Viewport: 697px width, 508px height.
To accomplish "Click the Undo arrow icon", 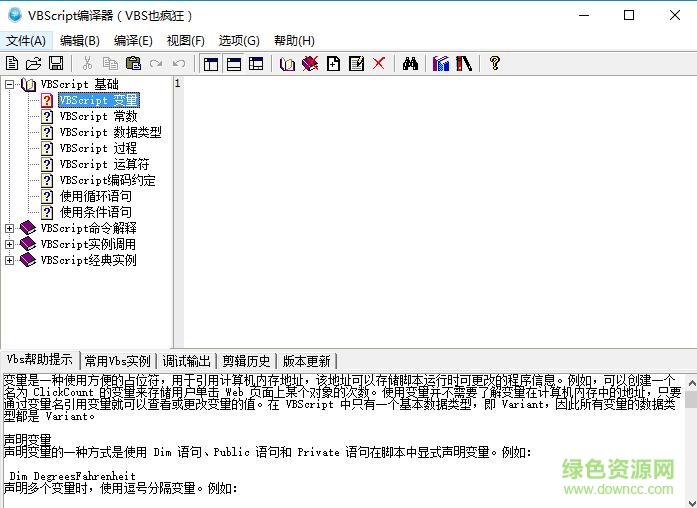I will [x=179, y=64].
